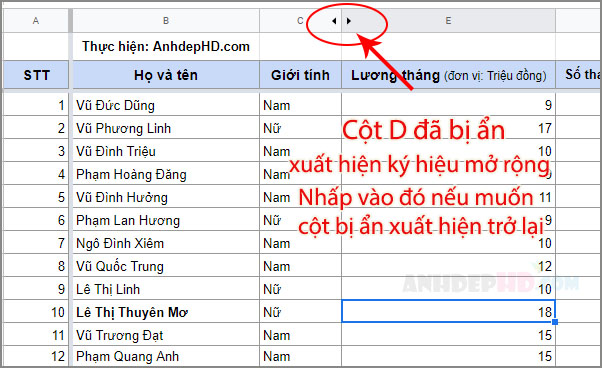Select salary cell 12 for Vũ Quốc Trung
602x368 pixels.
click(x=448, y=266)
